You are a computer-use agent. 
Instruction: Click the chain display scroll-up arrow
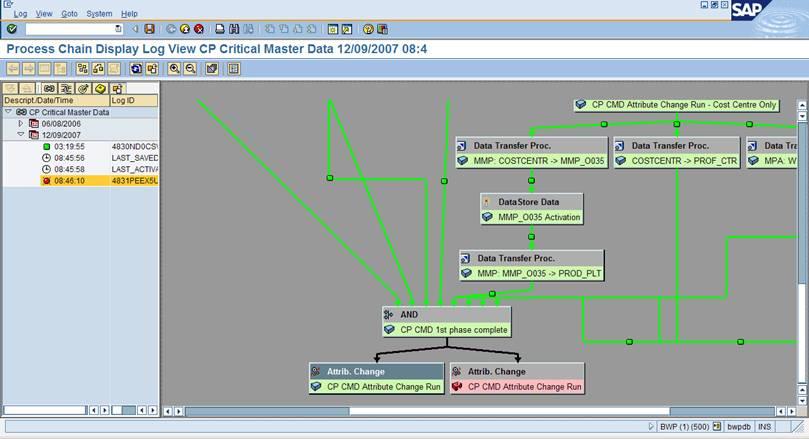click(x=802, y=105)
